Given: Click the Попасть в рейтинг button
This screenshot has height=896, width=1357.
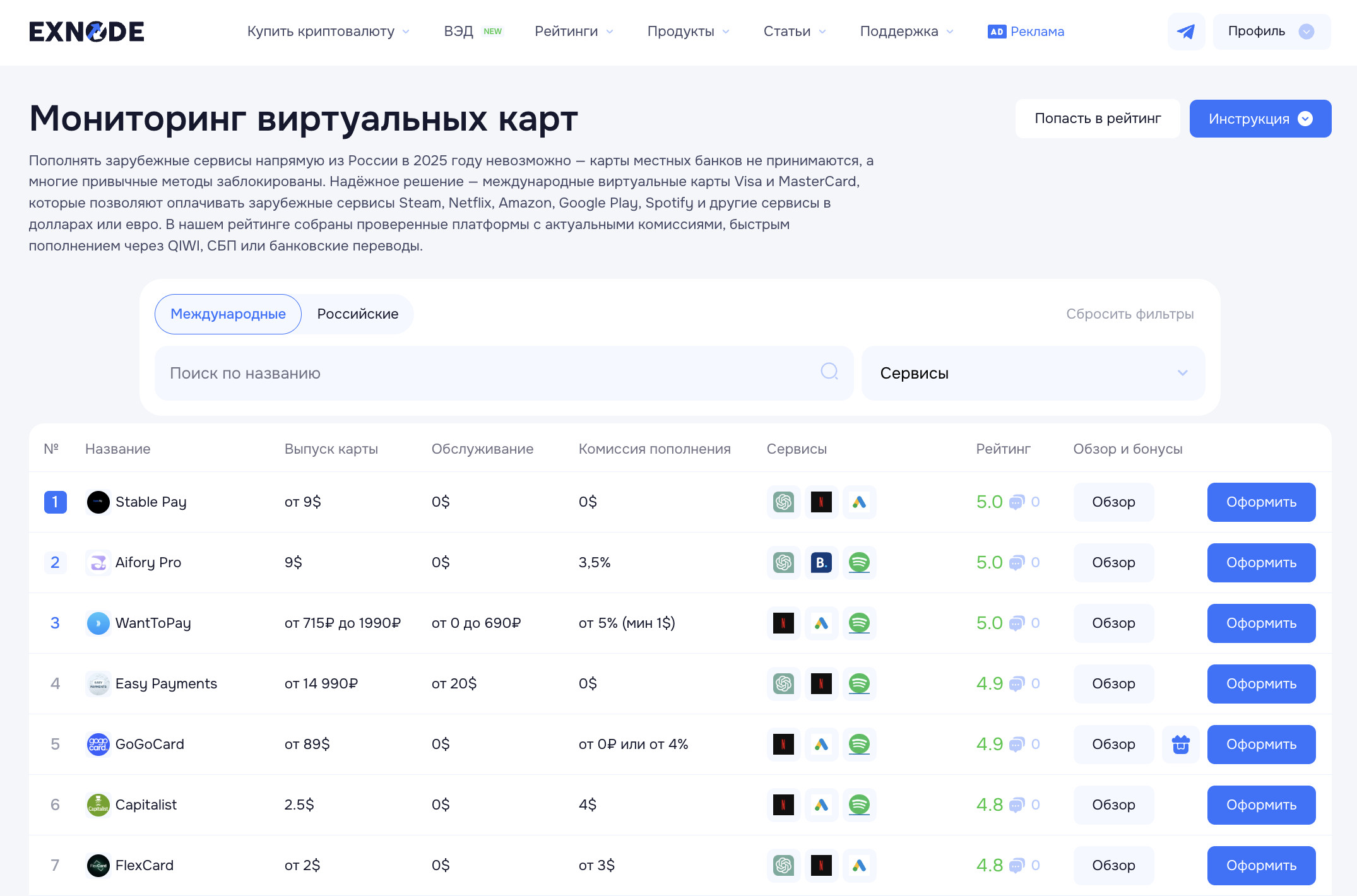Looking at the screenshot, I should (x=1098, y=119).
